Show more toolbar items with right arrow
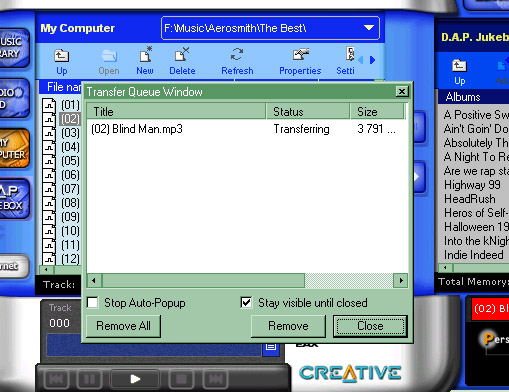Screen dimensions: 509x392 (373, 60)
